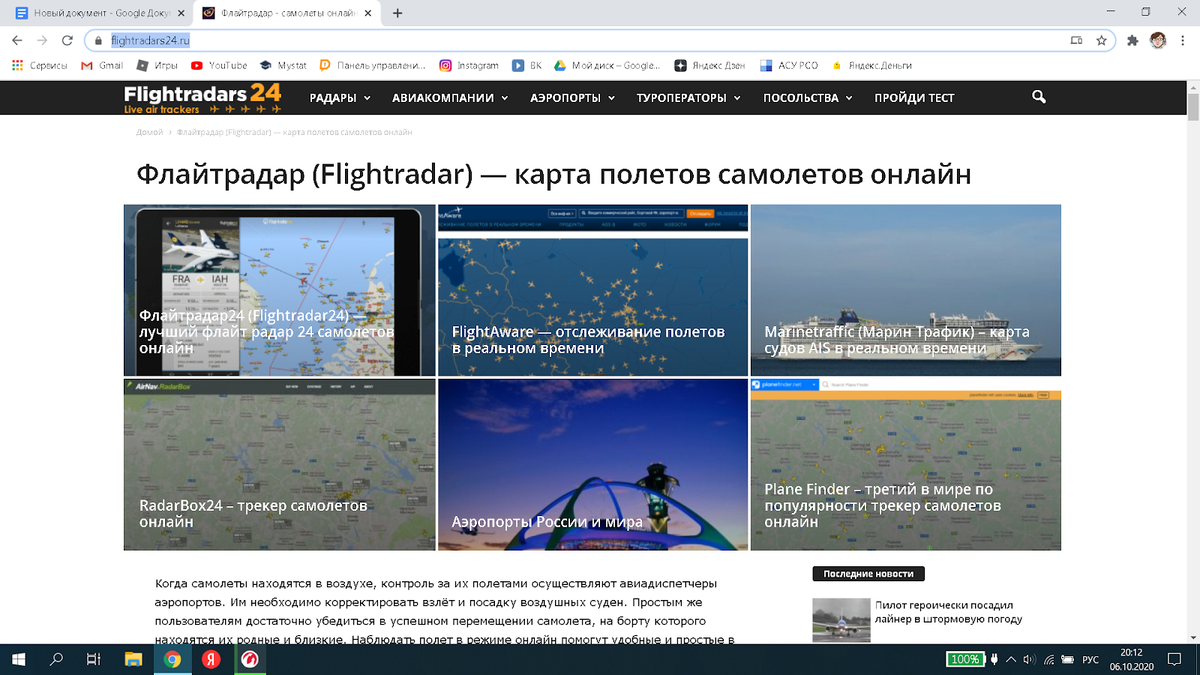Open the Chrome profile avatar

click(1157, 41)
